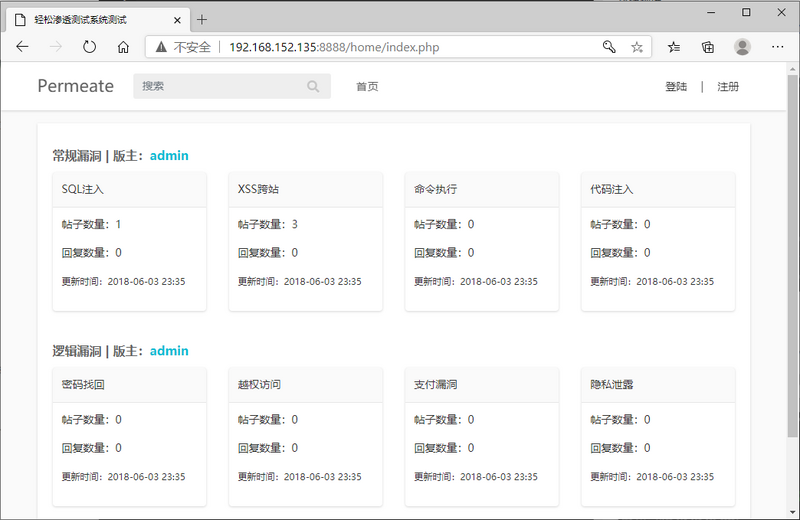Click the 常规漏洞 section heading
Viewport: 800px width, 520px height.
[x=77, y=156]
